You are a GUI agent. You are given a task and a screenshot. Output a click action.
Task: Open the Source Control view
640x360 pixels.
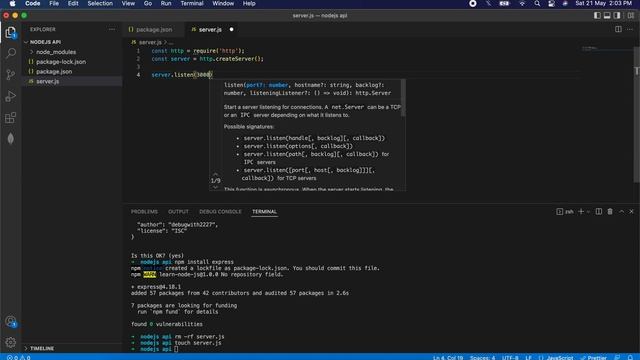pos(11,74)
